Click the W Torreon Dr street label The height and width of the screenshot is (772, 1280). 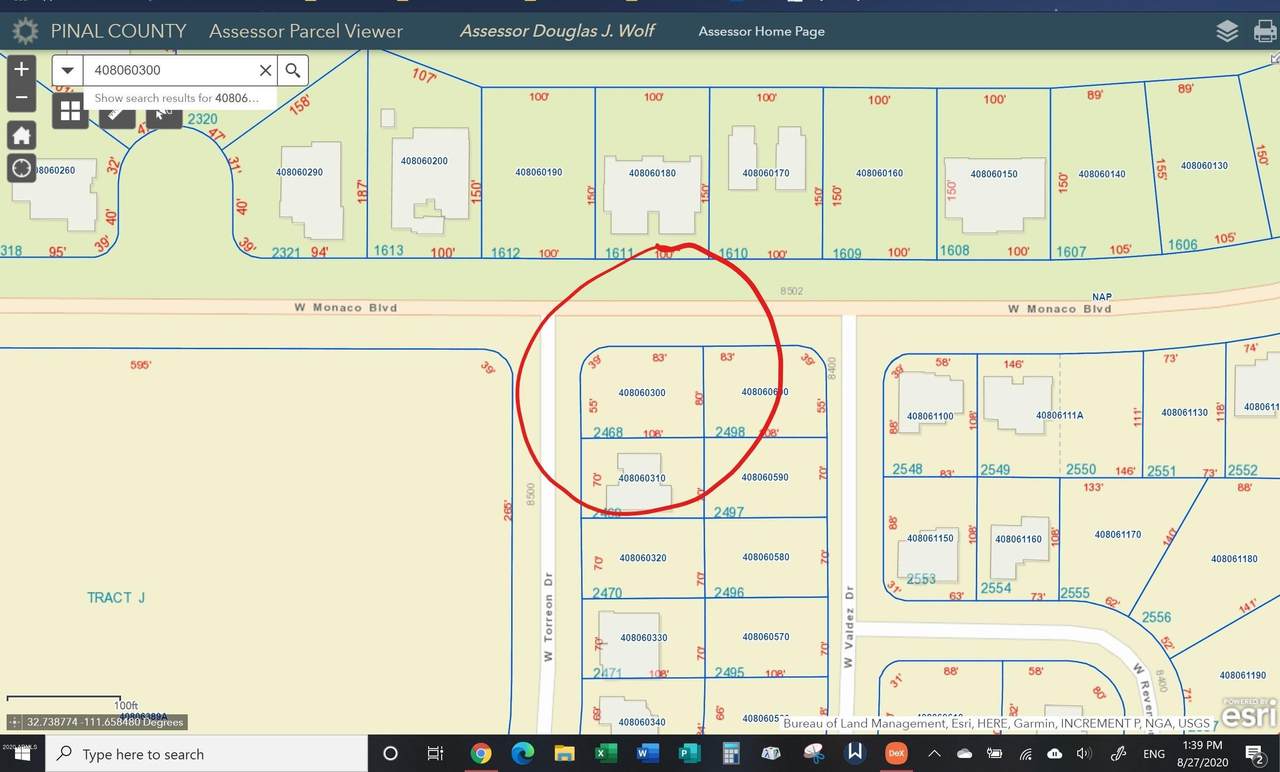[x=548, y=617]
